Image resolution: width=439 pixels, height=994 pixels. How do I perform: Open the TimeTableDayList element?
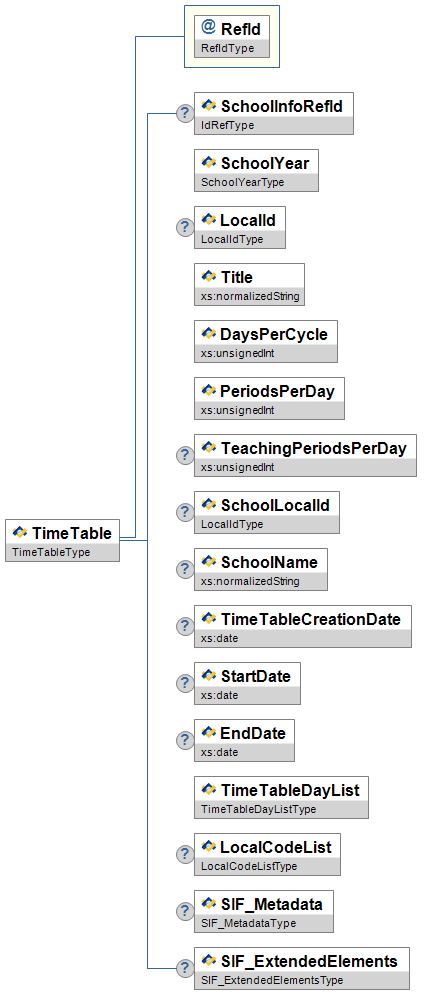(x=281, y=798)
